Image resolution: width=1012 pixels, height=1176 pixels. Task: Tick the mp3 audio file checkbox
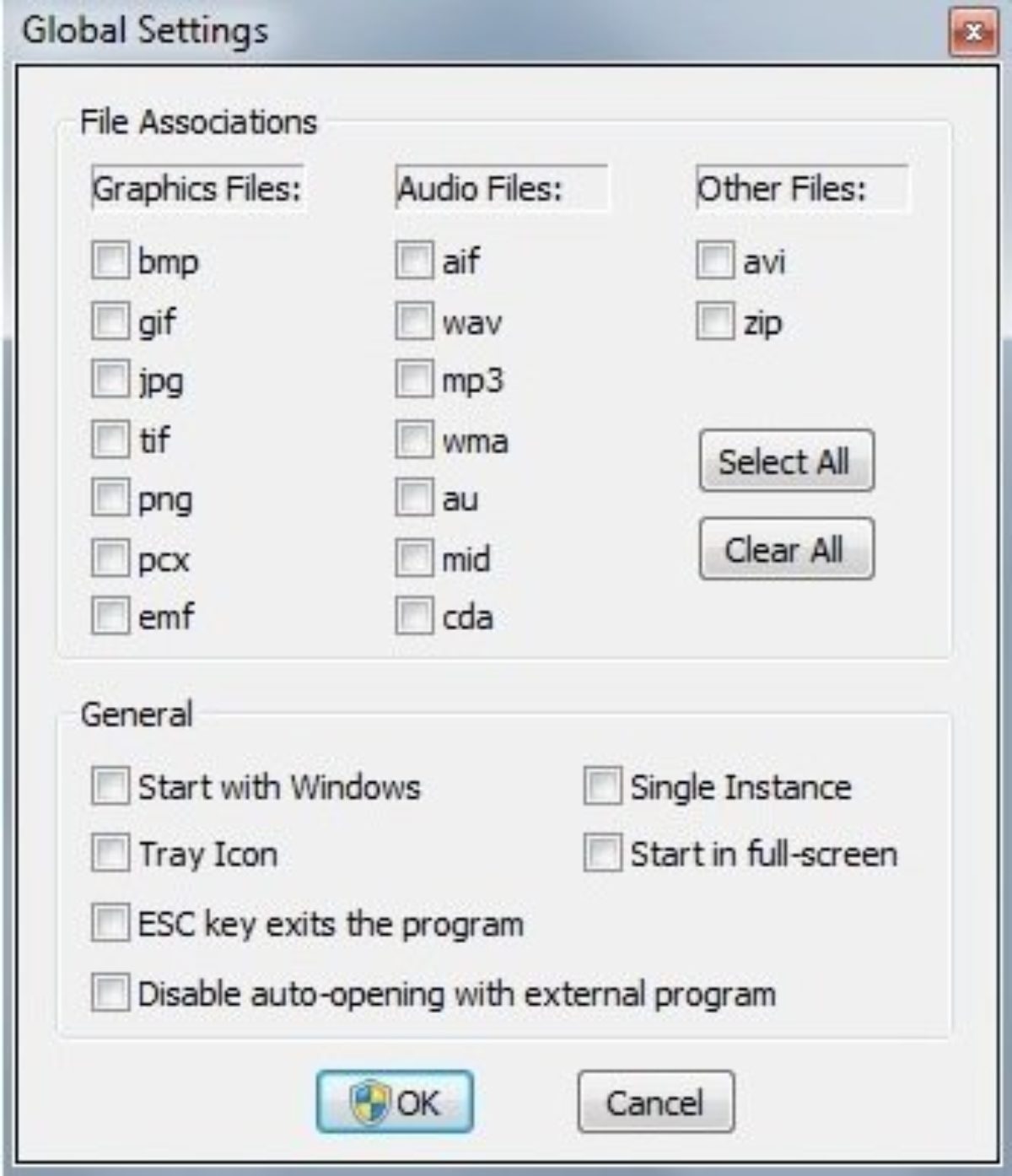pyautogui.click(x=414, y=380)
